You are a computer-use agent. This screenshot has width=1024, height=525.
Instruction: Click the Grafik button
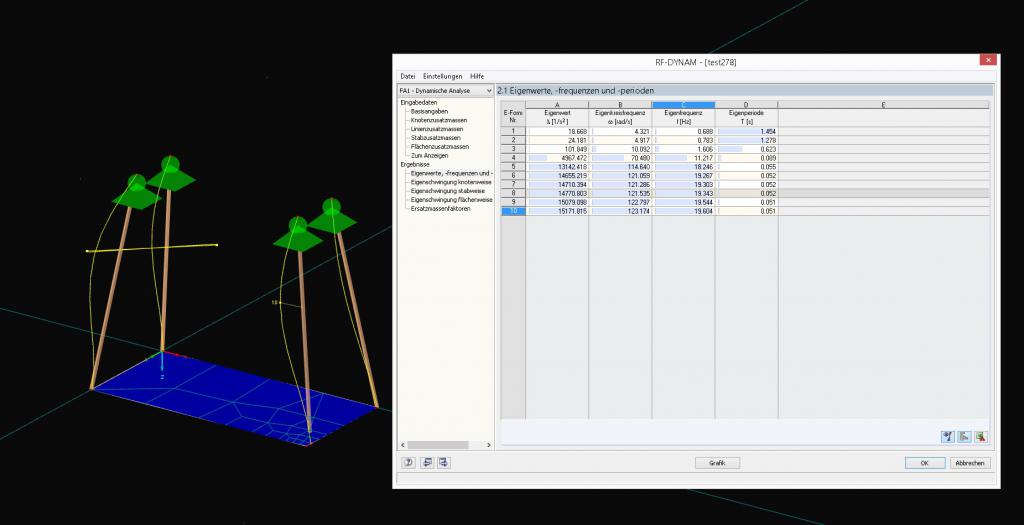pyautogui.click(x=717, y=463)
